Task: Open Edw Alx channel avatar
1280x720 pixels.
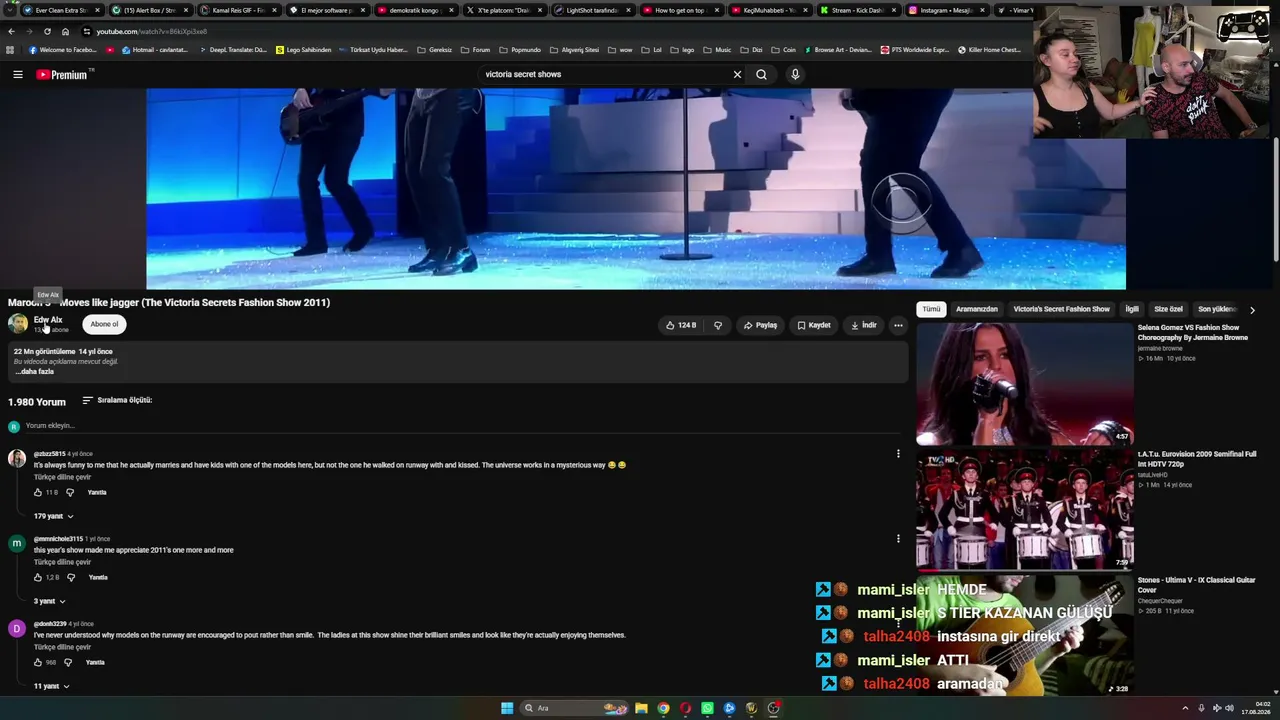Action: pos(18,323)
